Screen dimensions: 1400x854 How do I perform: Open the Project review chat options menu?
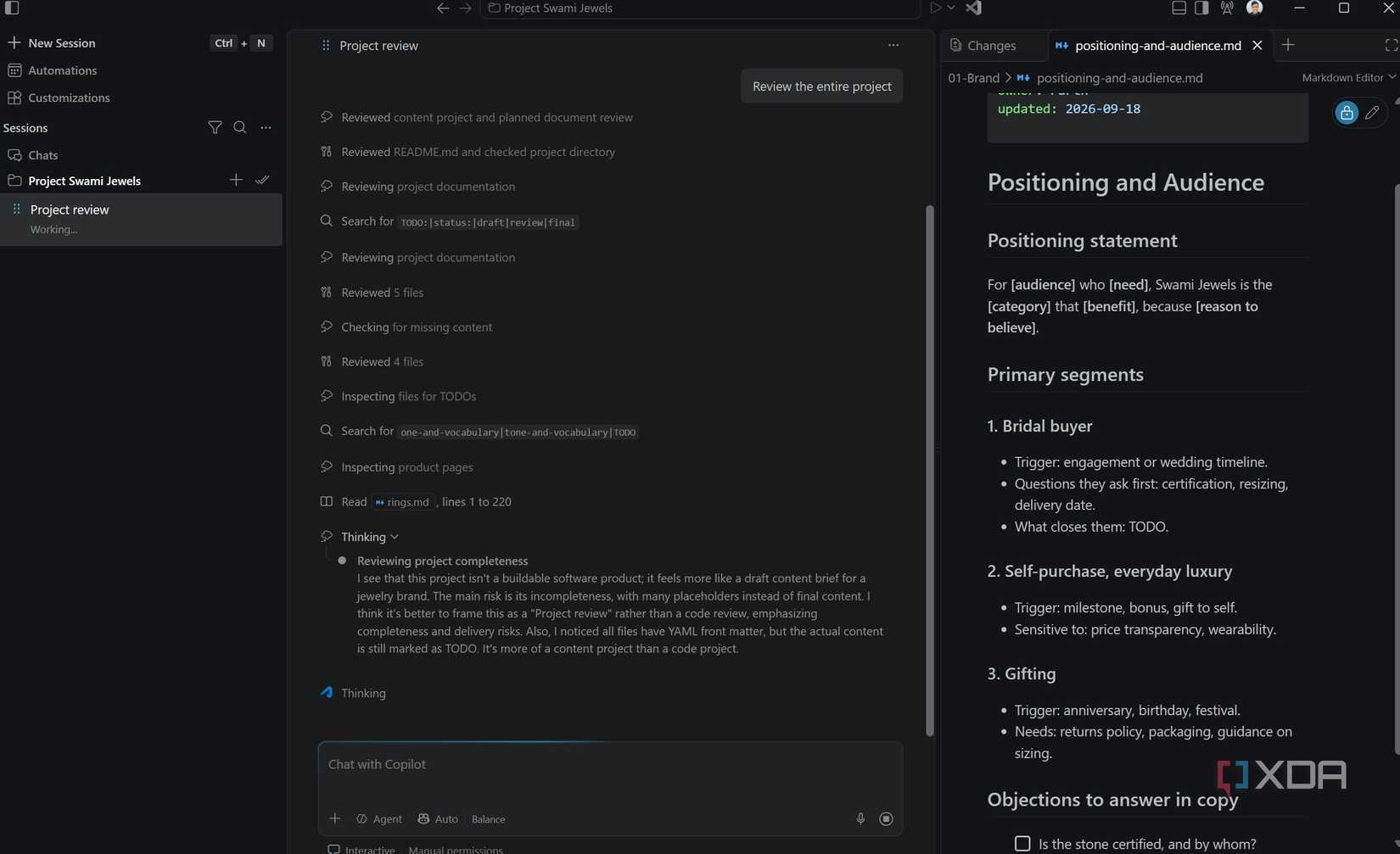click(x=893, y=45)
